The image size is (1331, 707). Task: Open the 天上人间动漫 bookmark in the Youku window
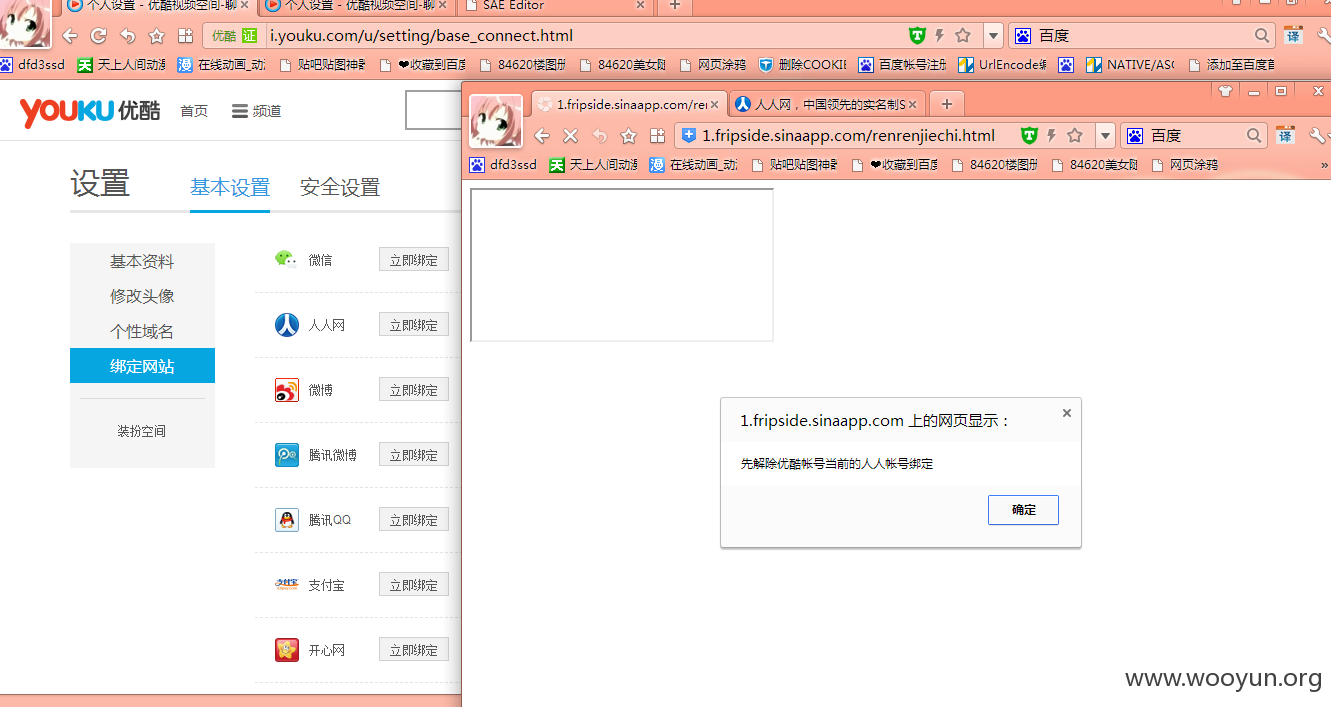121,65
